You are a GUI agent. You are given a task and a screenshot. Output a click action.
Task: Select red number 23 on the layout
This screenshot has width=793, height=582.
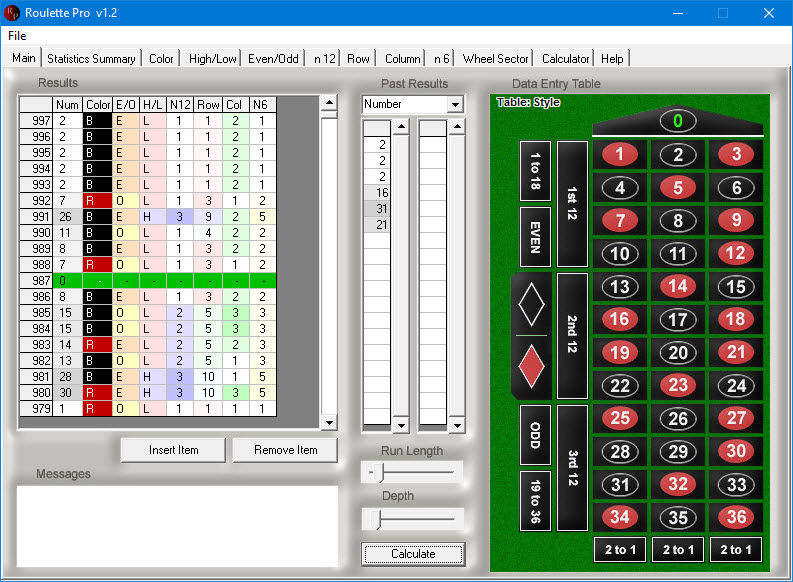tap(678, 385)
